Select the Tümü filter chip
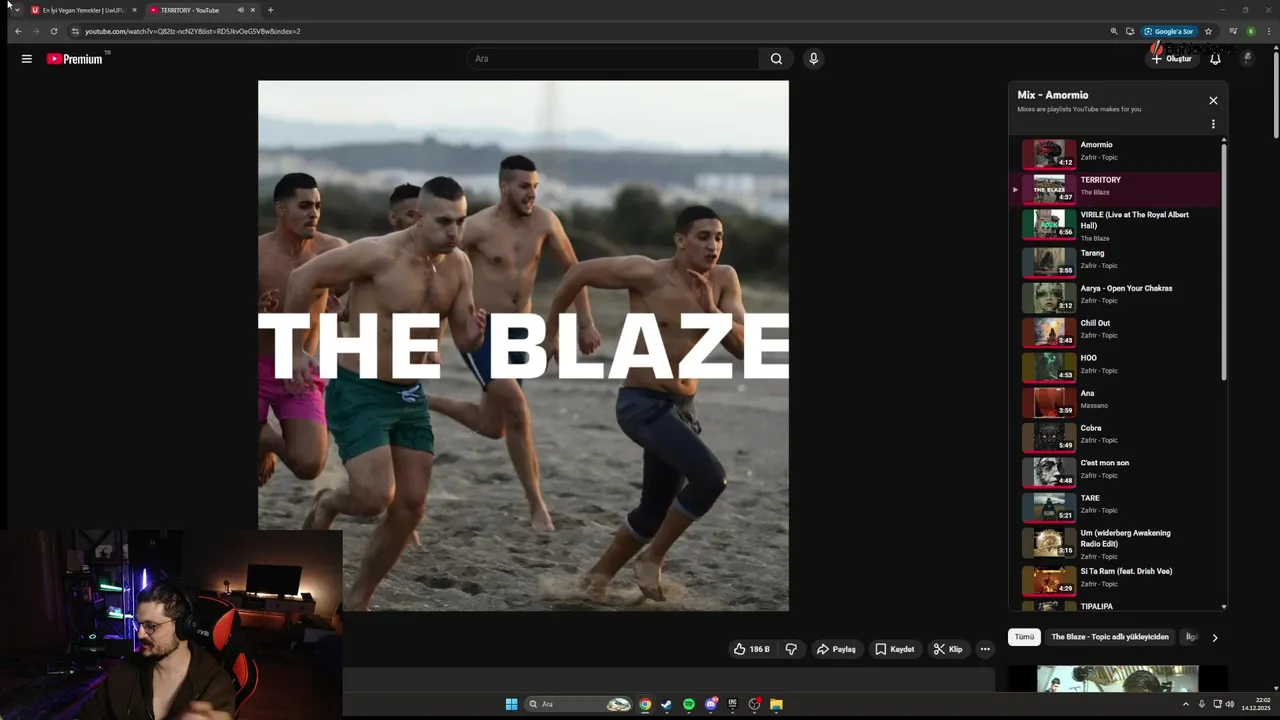Viewport: 1280px width, 720px height. (1024, 637)
